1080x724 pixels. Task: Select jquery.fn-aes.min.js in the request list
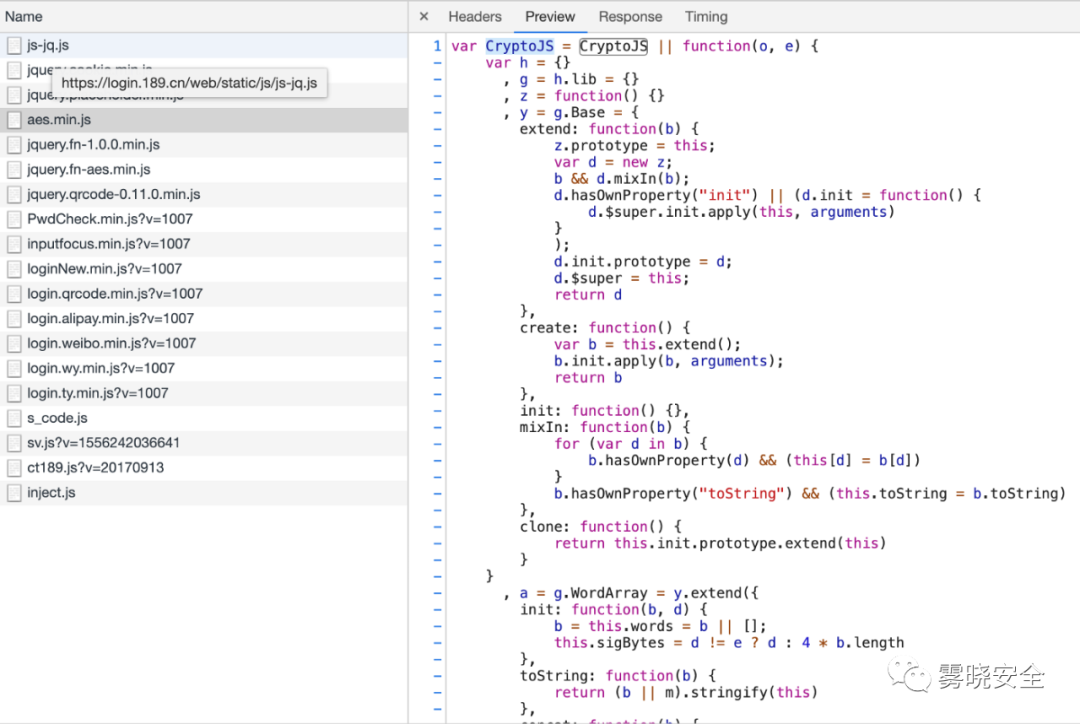89,170
